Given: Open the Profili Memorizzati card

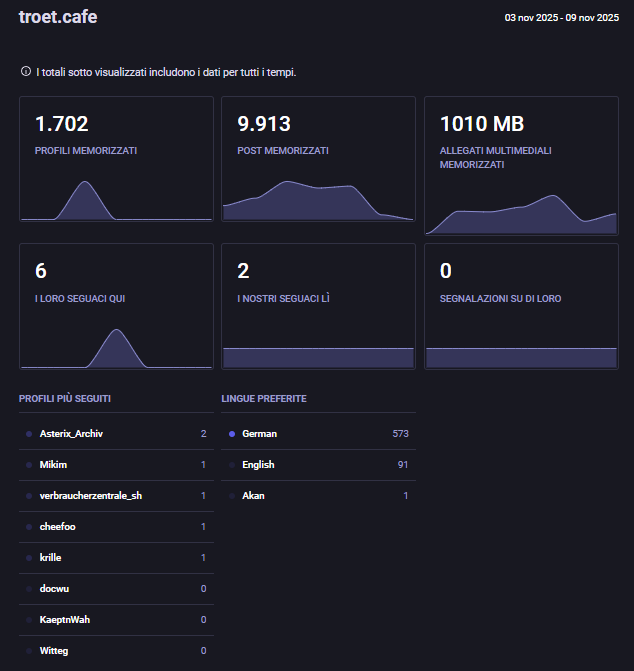Looking at the screenshot, I should (116, 159).
